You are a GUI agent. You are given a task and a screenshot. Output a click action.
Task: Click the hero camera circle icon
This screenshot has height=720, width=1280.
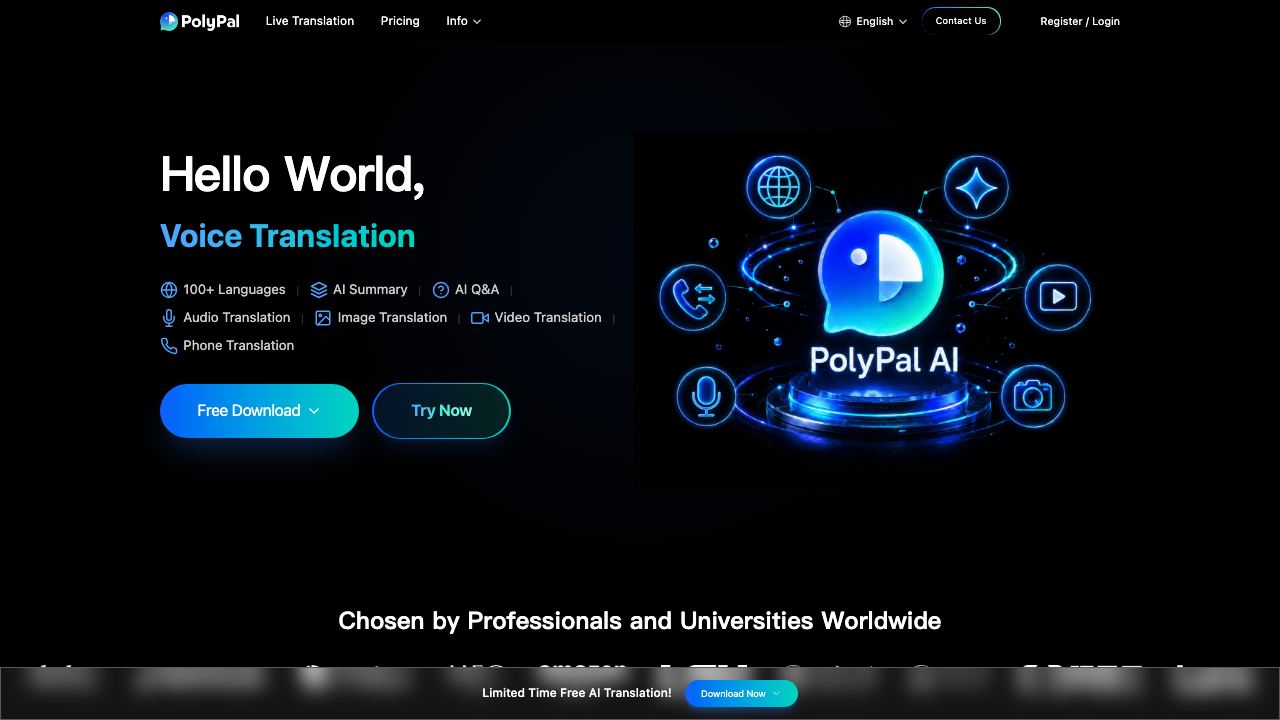(x=1033, y=397)
